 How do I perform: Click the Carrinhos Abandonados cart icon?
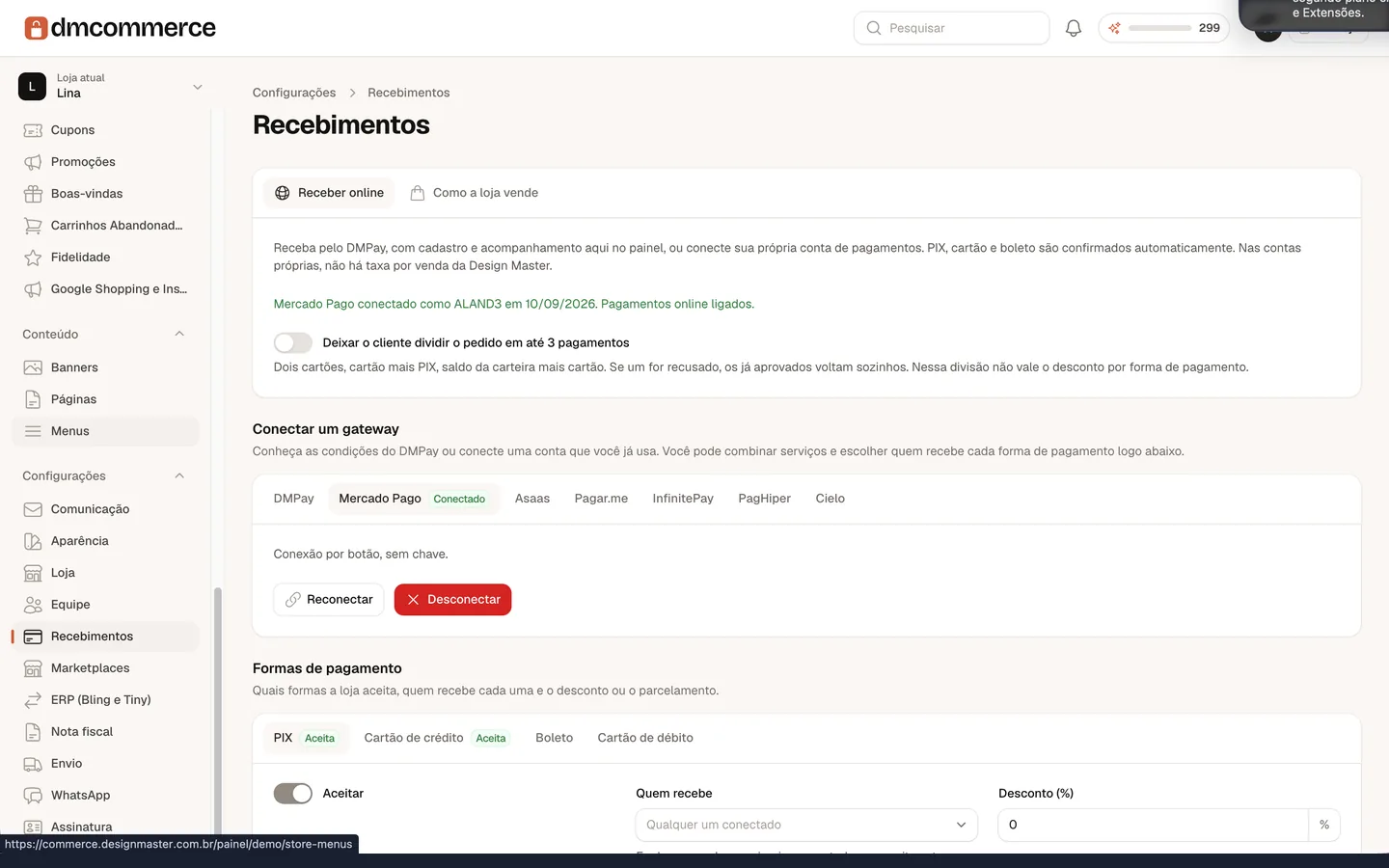pyautogui.click(x=33, y=226)
